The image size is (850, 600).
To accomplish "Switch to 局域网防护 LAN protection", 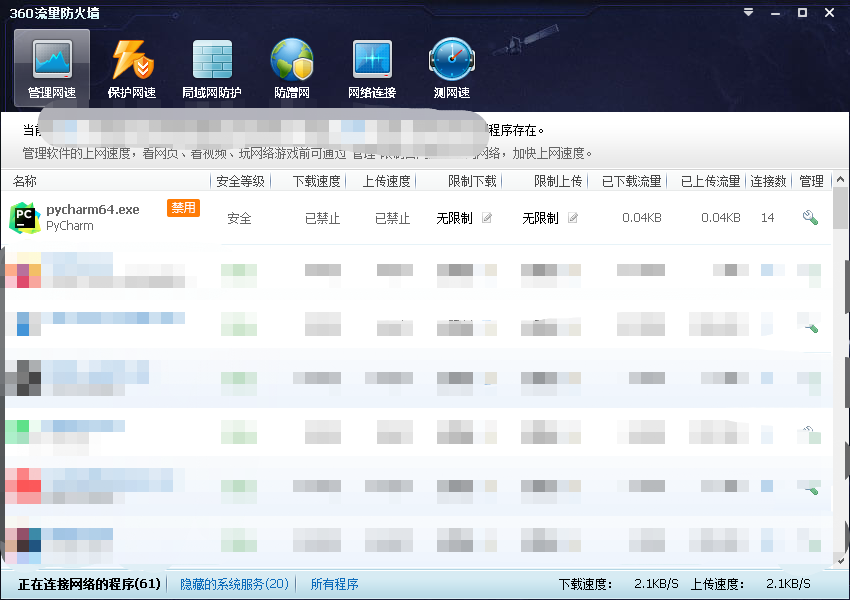I will point(211,68).
